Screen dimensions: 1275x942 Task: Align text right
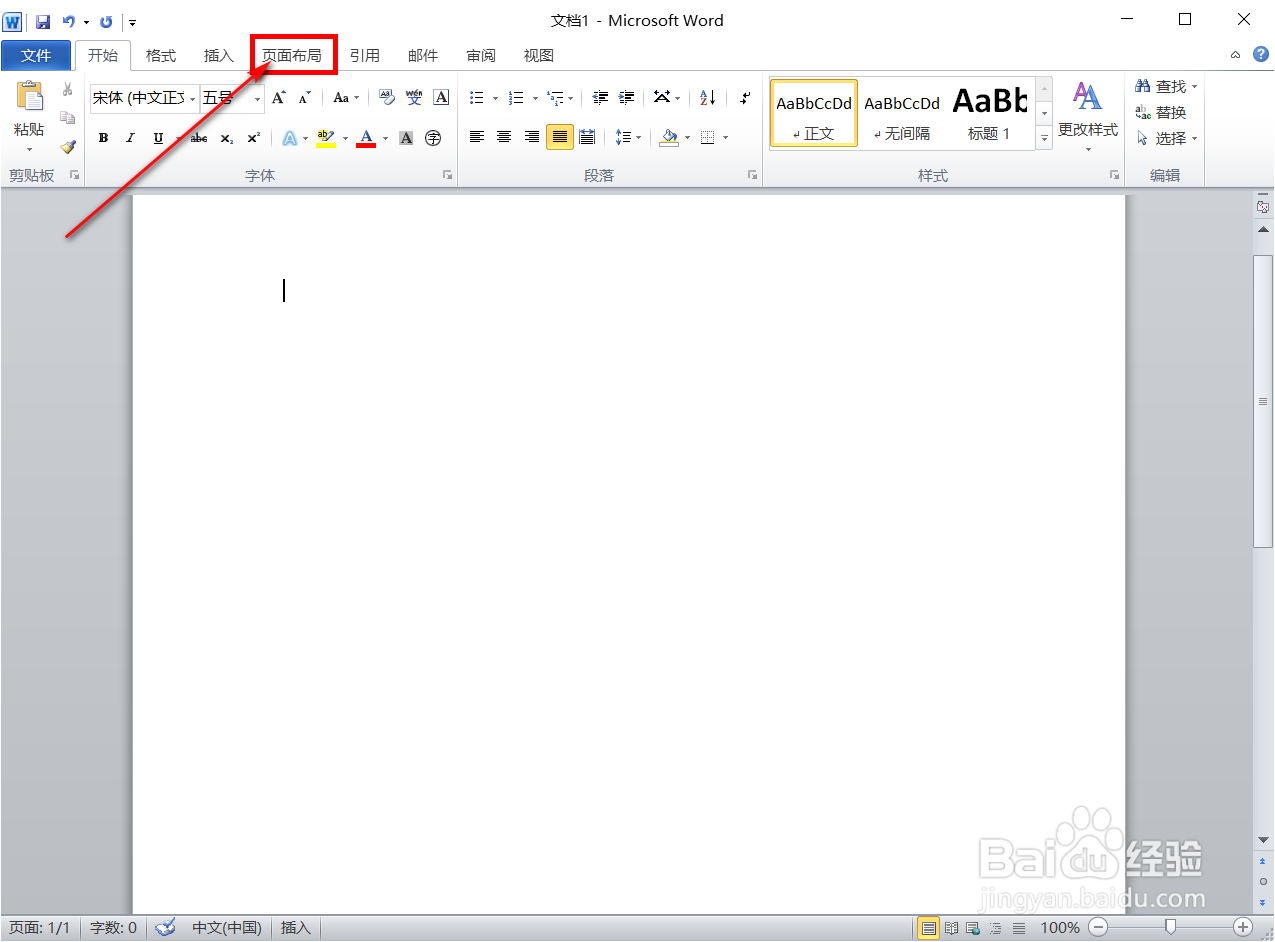coord(532,137)
